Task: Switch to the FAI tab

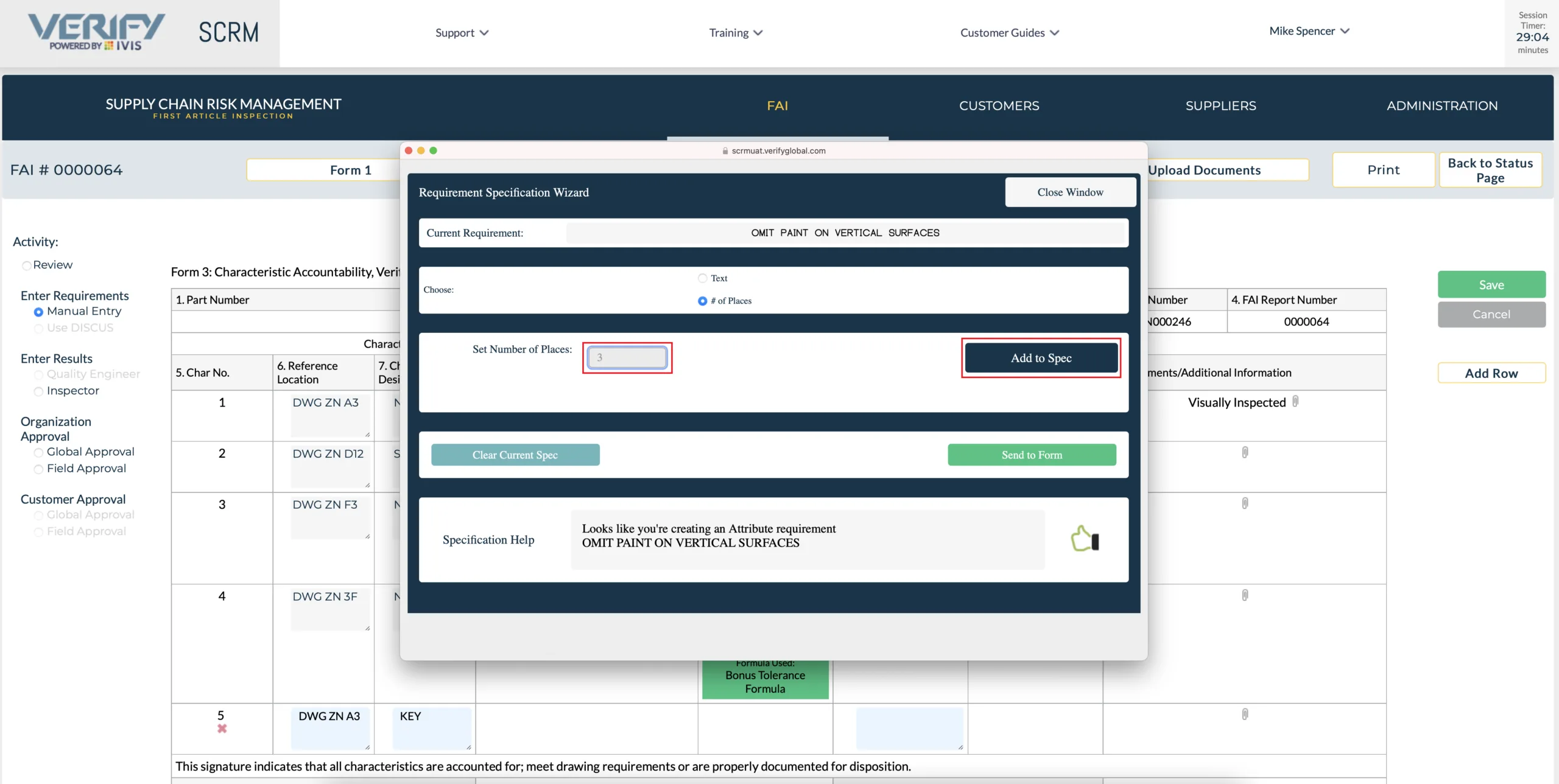Action: click(x=778, y=106)
